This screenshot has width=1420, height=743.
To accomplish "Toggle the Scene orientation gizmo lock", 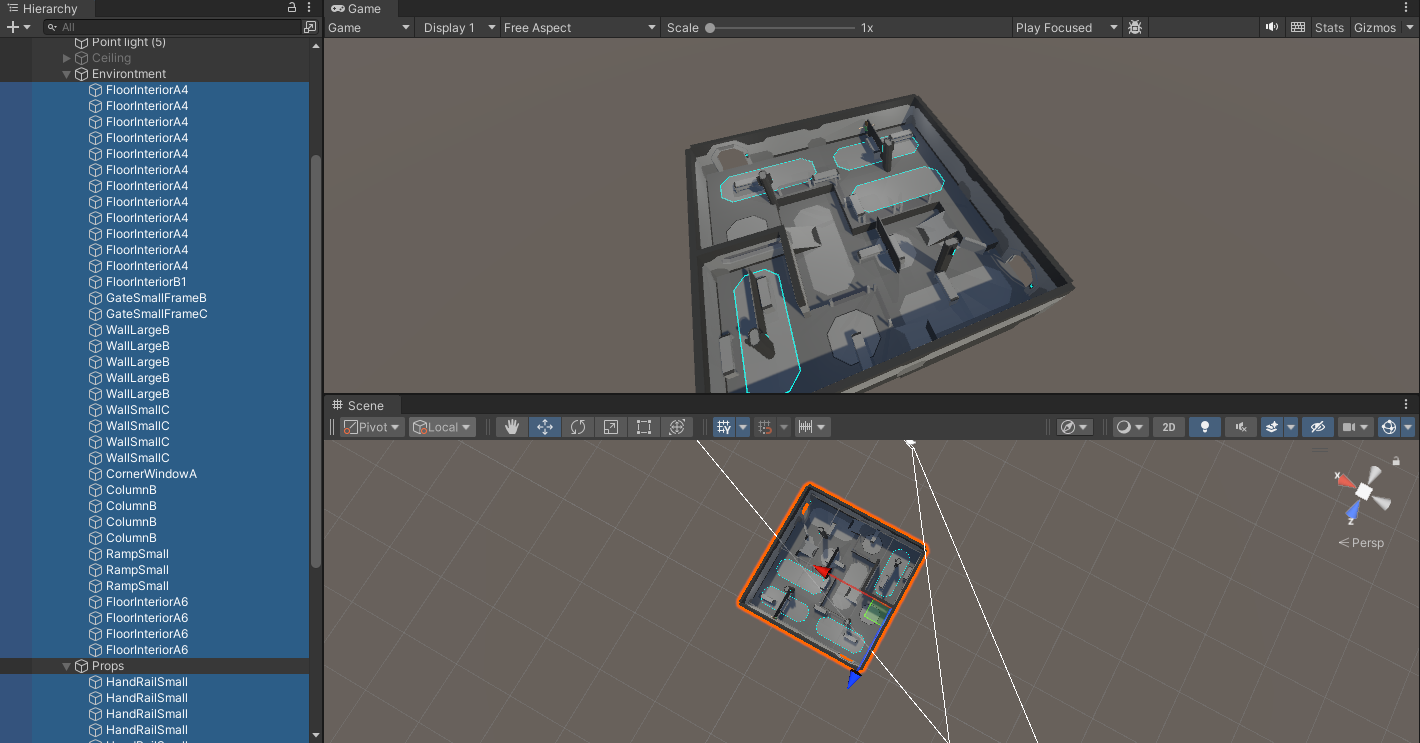I will tap(1396, 462).
